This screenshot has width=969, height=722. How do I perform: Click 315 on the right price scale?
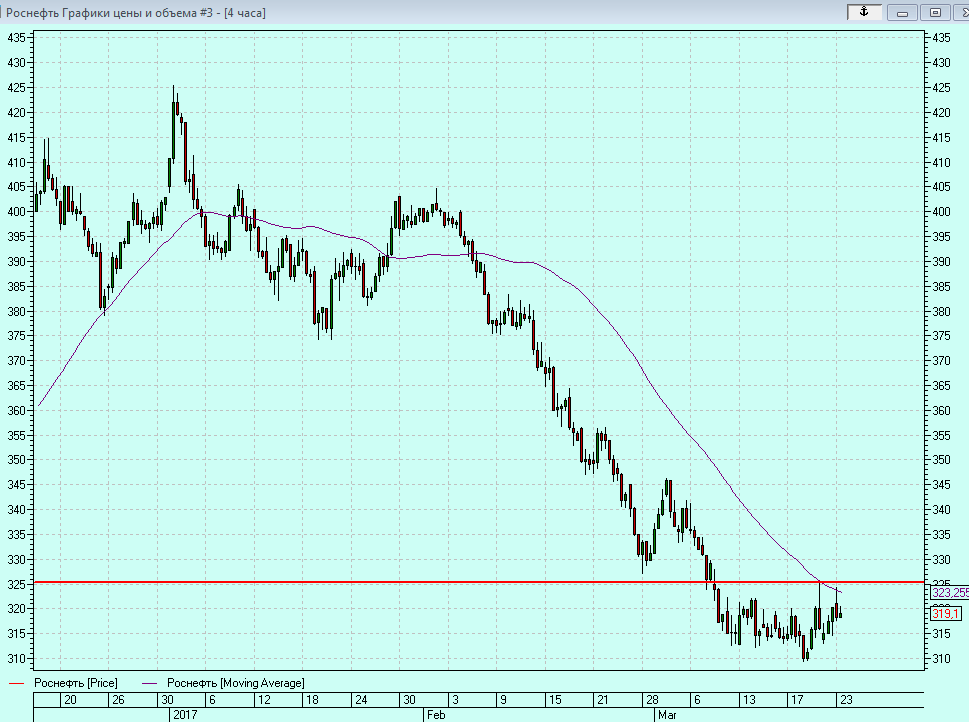[941, 634]
